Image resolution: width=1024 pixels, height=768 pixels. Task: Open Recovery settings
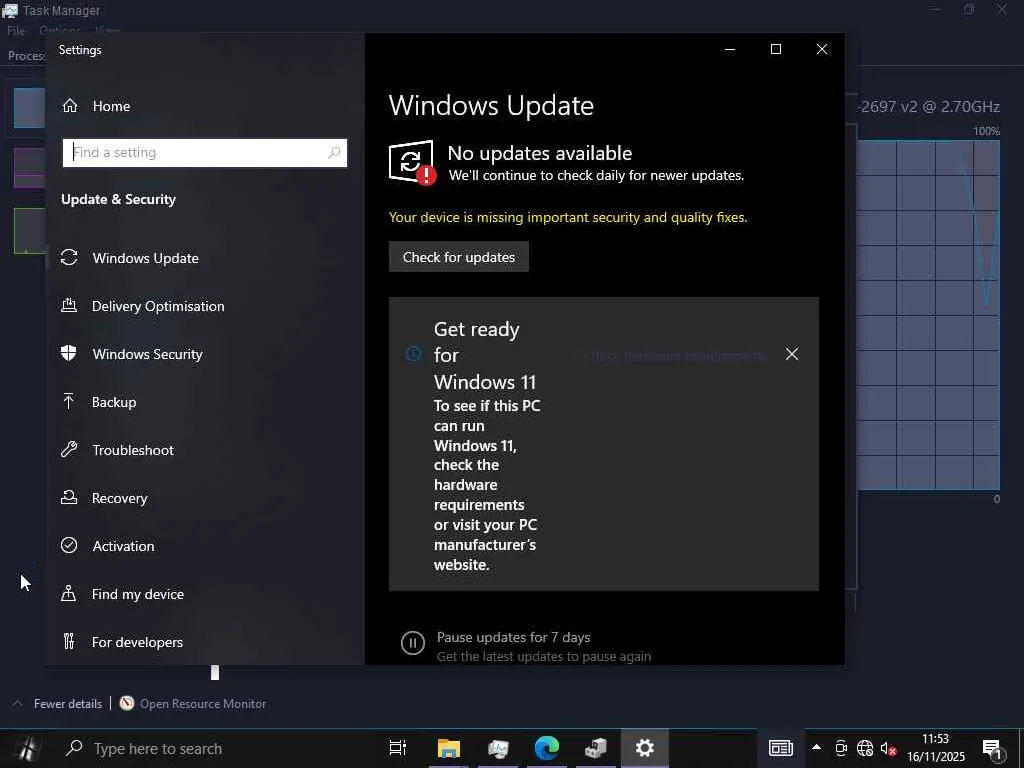(104, 498)
